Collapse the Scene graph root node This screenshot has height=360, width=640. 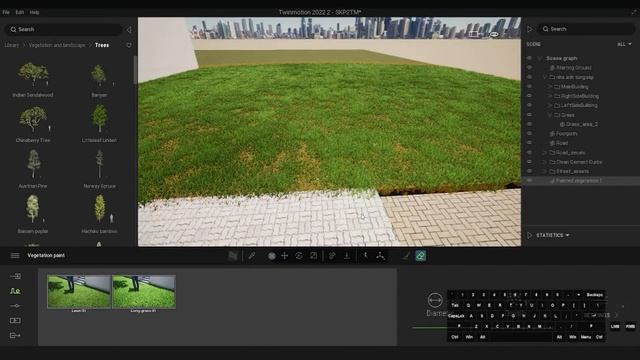540,58
